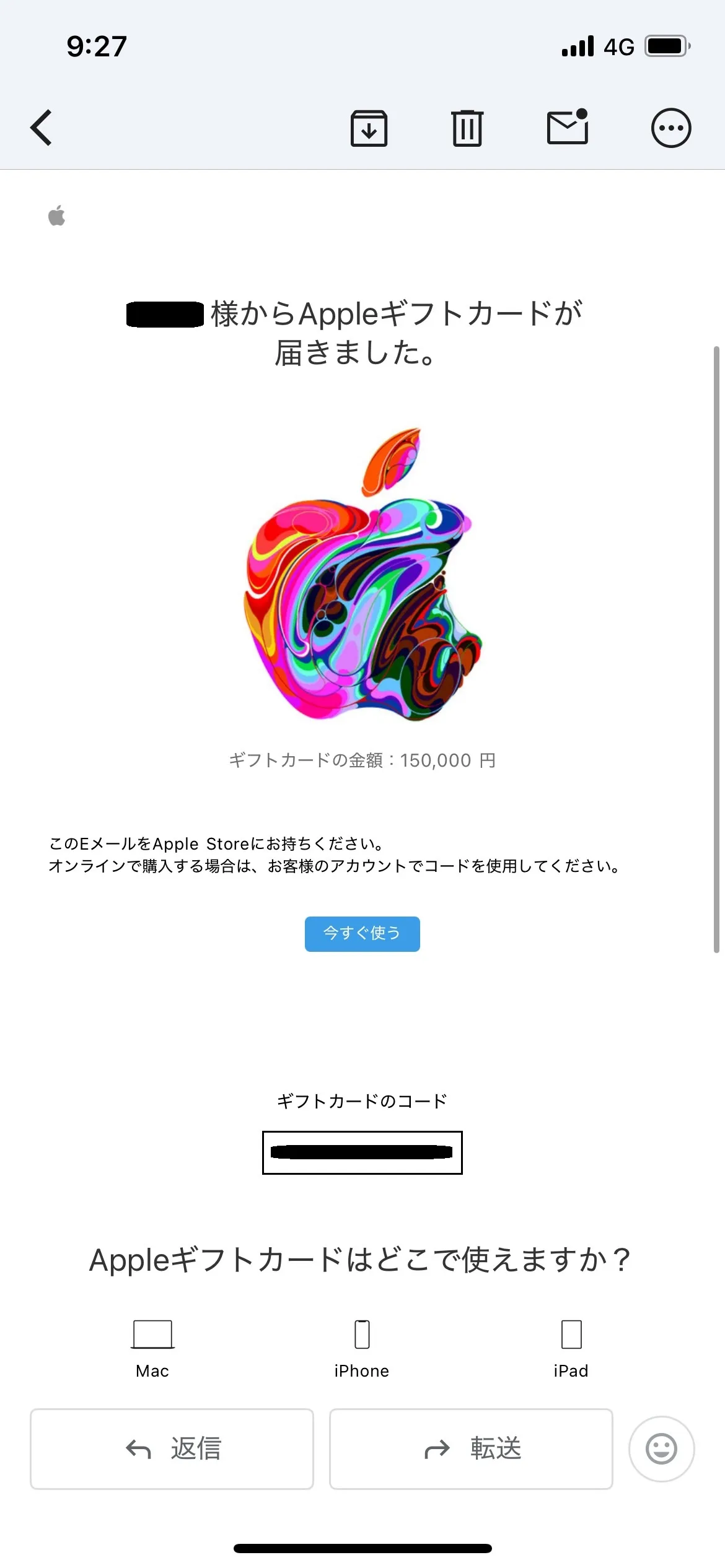Tap the back arrow in the toolbar
This screenshot has height=1568, width=725.
point(42,128)
